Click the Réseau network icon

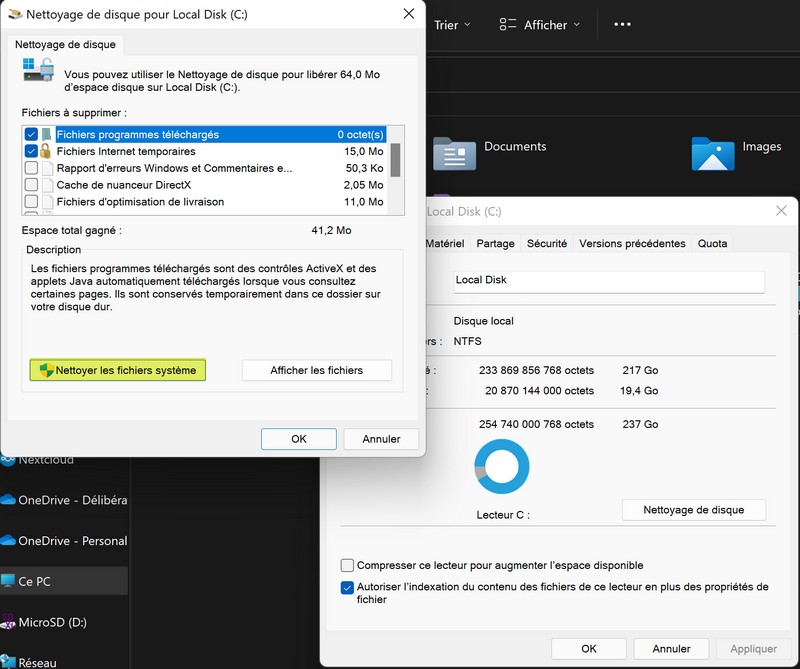click(x=8, y=661)
